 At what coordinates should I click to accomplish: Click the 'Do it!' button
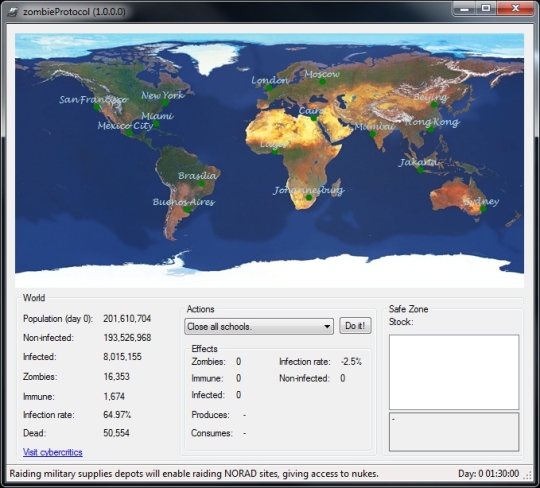[x=355, y=326]
